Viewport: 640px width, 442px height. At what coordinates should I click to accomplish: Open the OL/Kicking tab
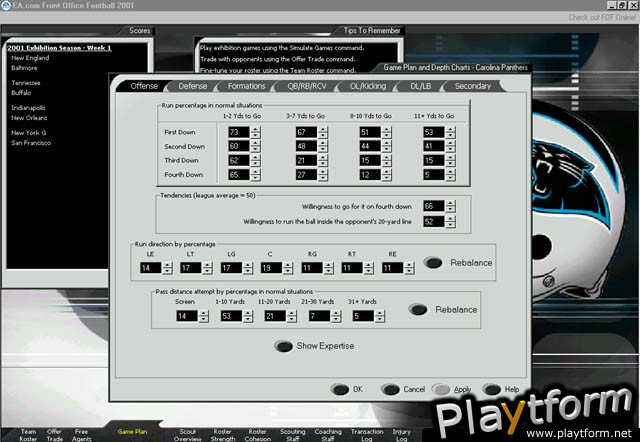click(367, 86)
